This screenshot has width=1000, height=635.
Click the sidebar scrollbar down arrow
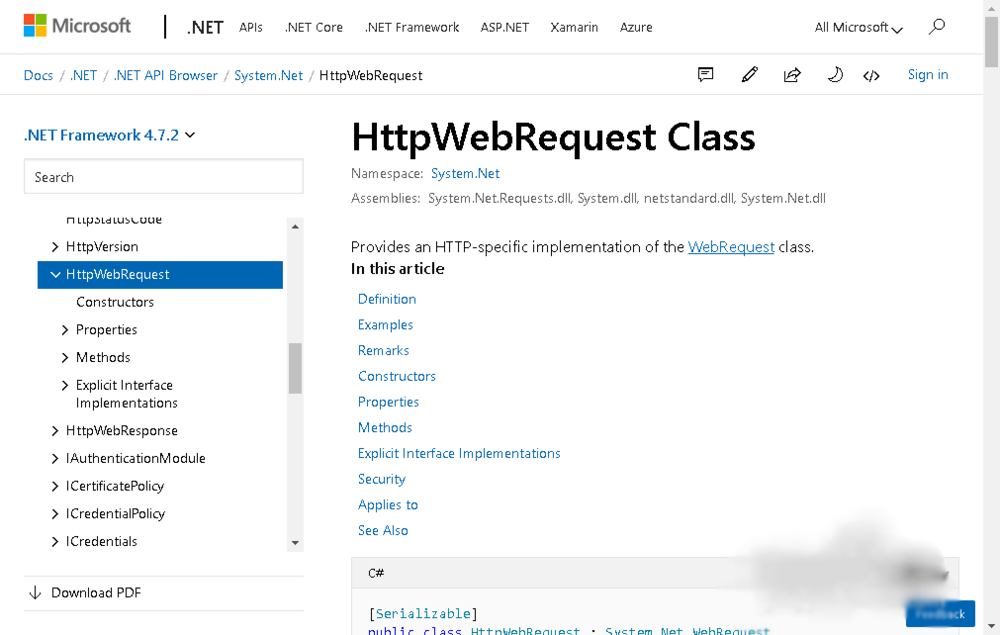coord(295,543)
